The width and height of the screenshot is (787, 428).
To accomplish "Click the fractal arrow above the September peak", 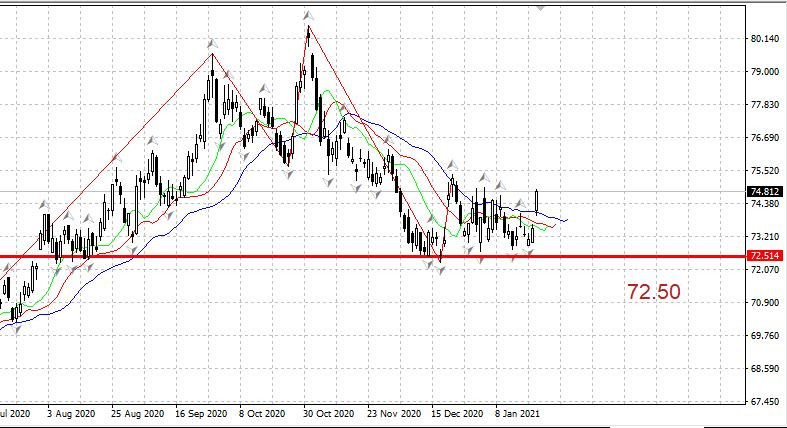I will pos(212,44).
